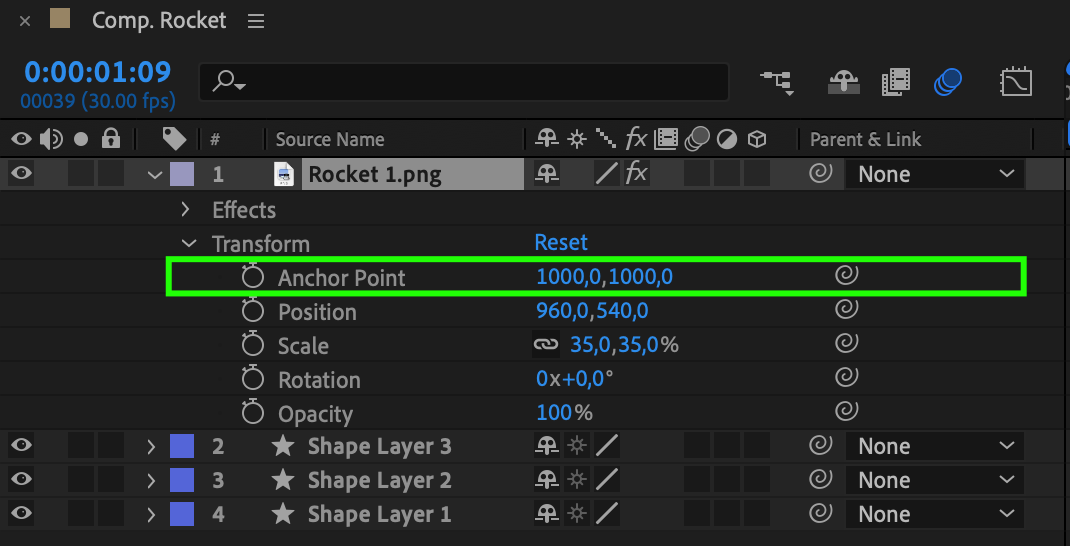Hide Shape Layer 3 visibility eye
The height and width of the screenshot is (546, 1070).
21,446
